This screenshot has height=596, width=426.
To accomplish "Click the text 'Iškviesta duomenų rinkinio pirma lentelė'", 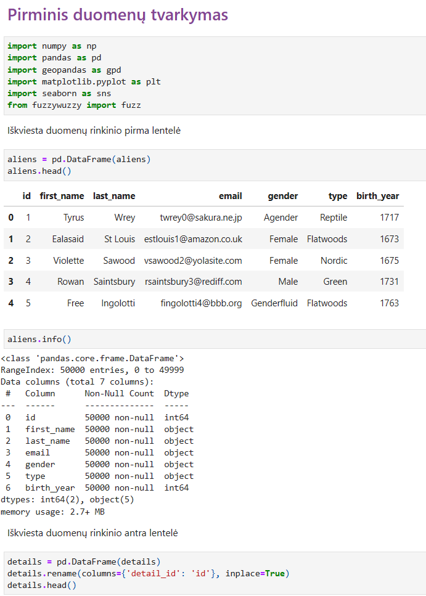I will click(94, 131).
